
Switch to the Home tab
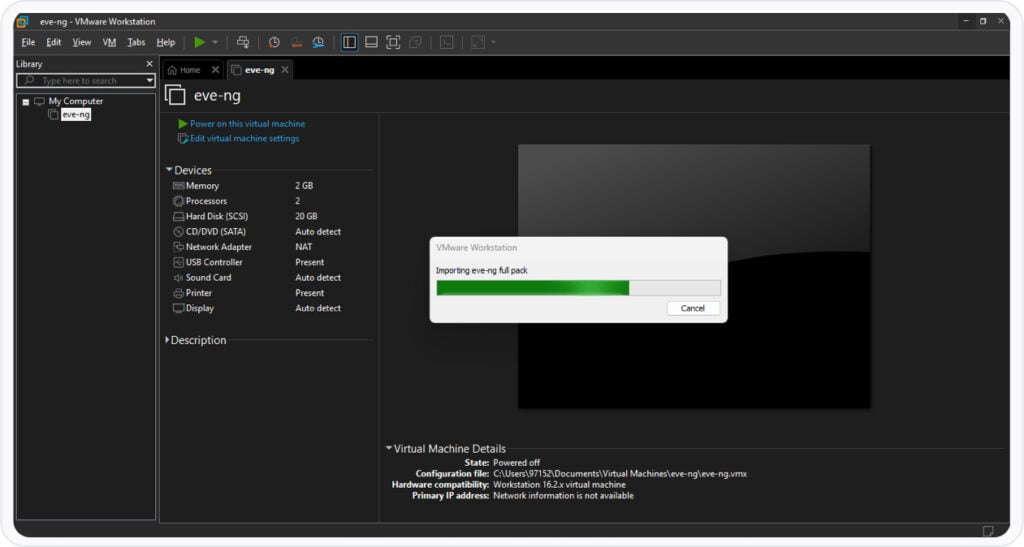[x=184, y=70]
